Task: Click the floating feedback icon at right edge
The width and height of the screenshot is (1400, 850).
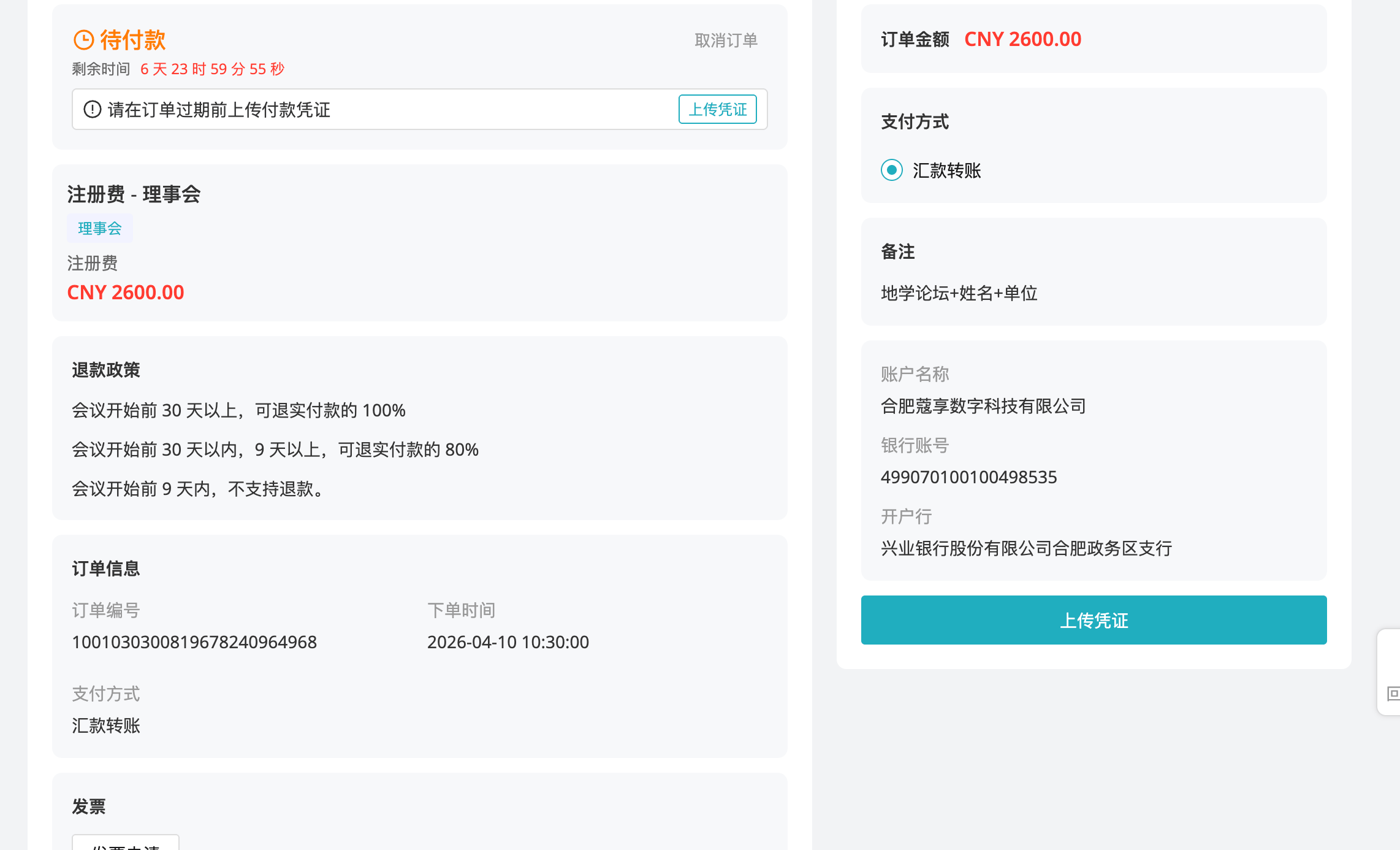Action: click(x=1392, y=694)
